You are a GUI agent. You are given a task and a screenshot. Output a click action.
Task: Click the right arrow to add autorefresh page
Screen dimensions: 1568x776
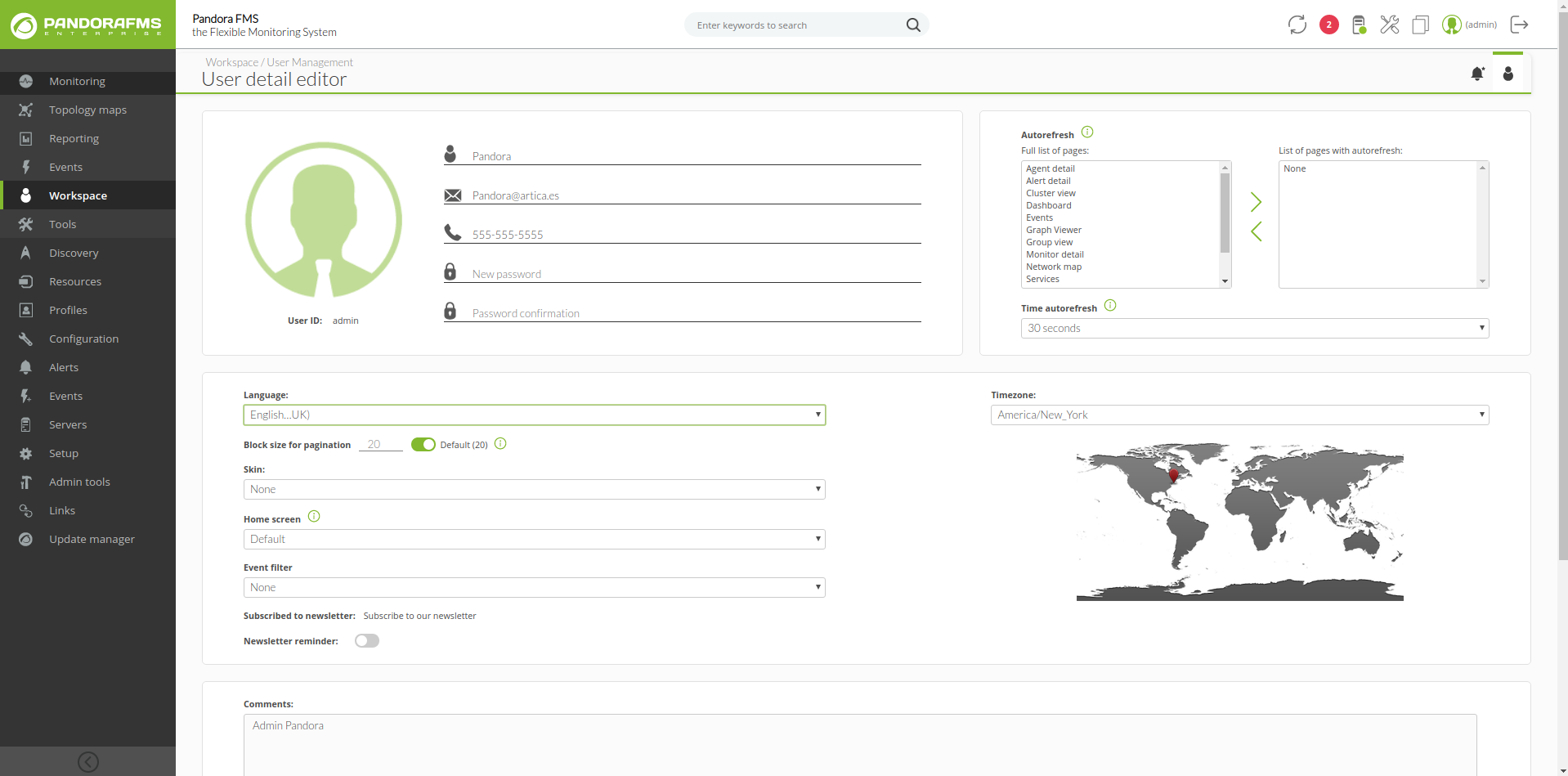pyautogui.click(x=1257, y=202)
